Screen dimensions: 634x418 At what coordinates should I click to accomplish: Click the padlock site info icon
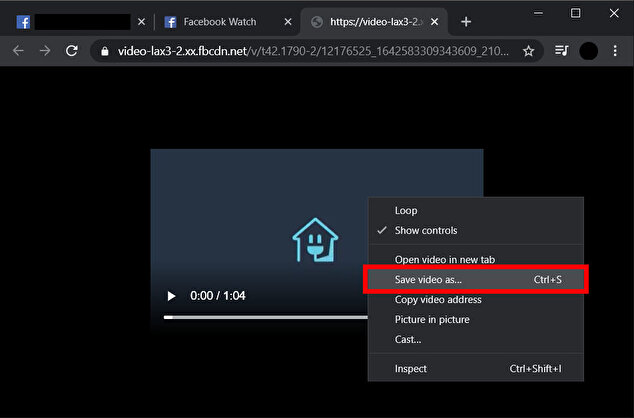pyautogui.click(x=103, y=51)
